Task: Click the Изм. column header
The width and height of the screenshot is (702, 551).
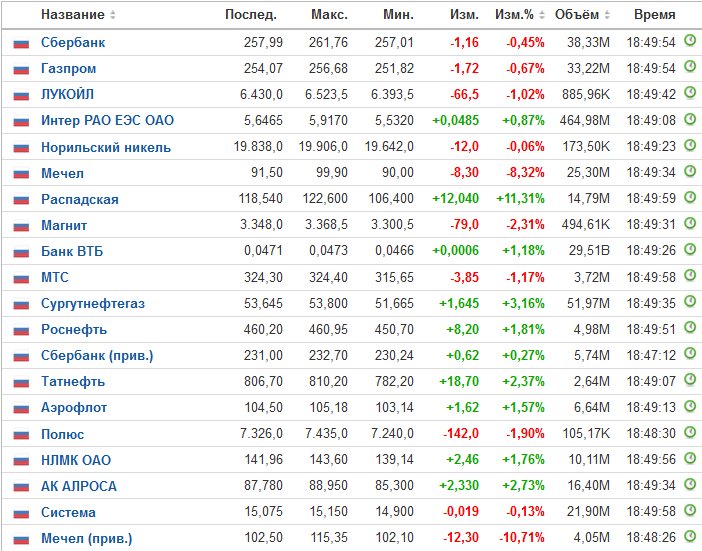Action: pos(464,15)
